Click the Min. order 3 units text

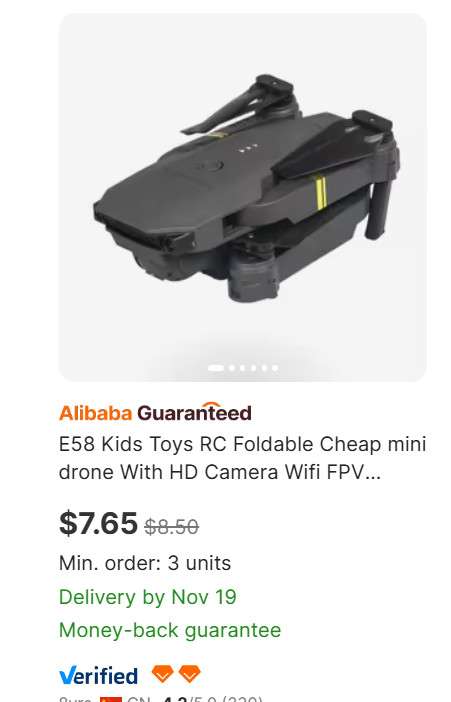[x=145, y=563]
